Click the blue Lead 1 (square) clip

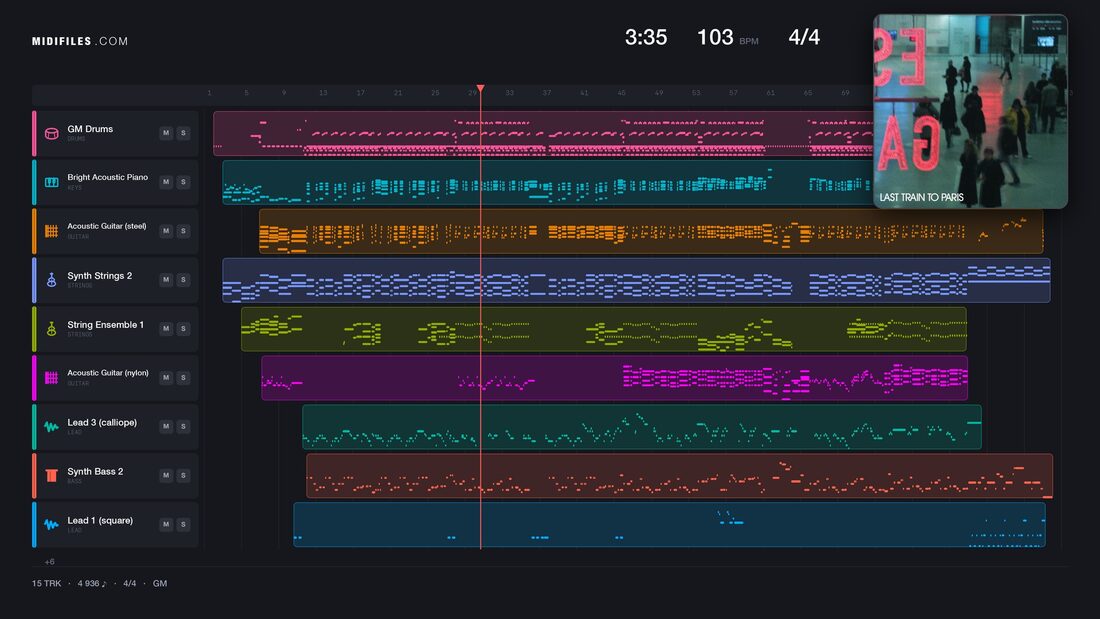click(x=669, y=524)
